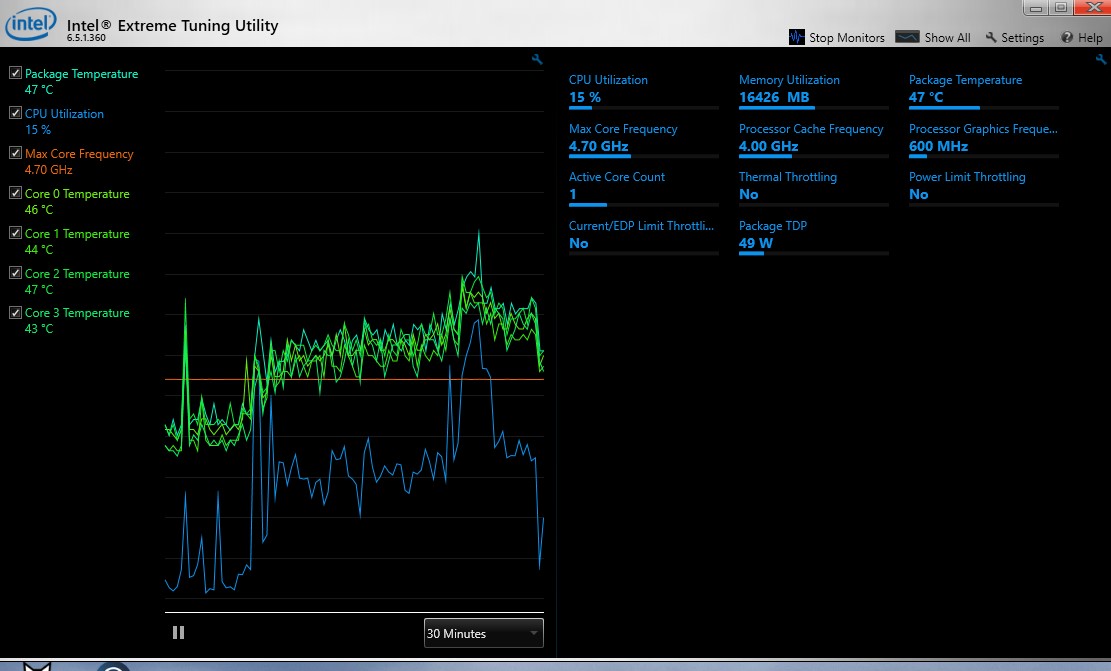The image size is (1111, 671).
Task: Click the wrench icon above the monitor tiles
Action: tap(1100, 60)
